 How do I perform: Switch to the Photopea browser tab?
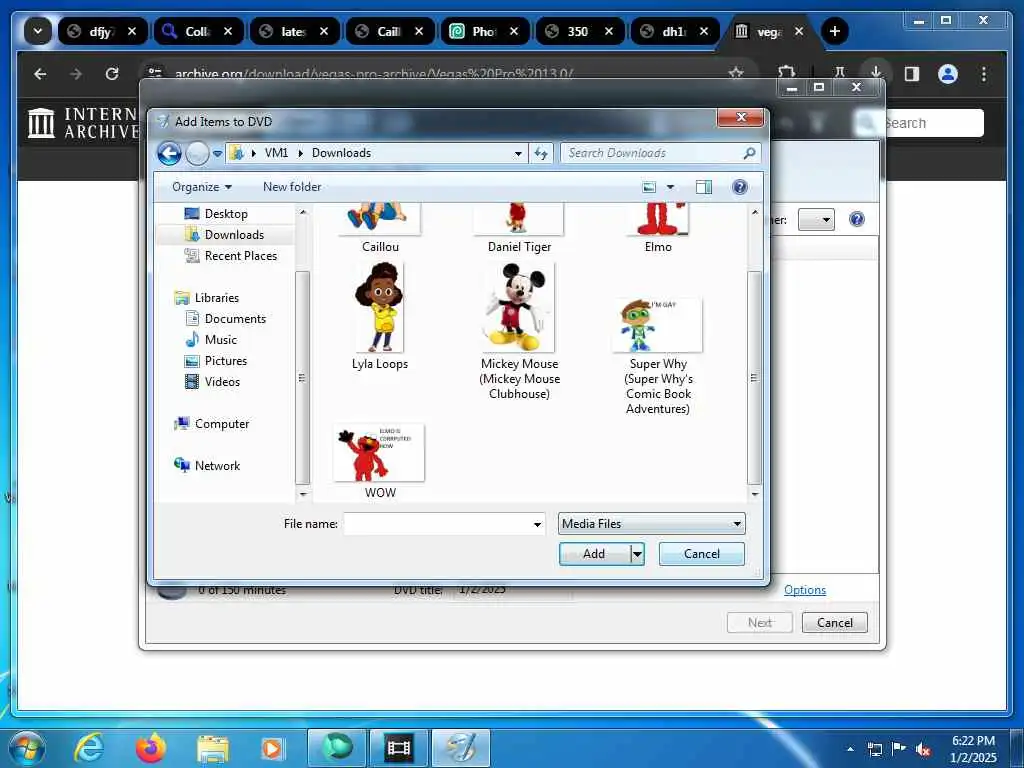pos(483,31)
